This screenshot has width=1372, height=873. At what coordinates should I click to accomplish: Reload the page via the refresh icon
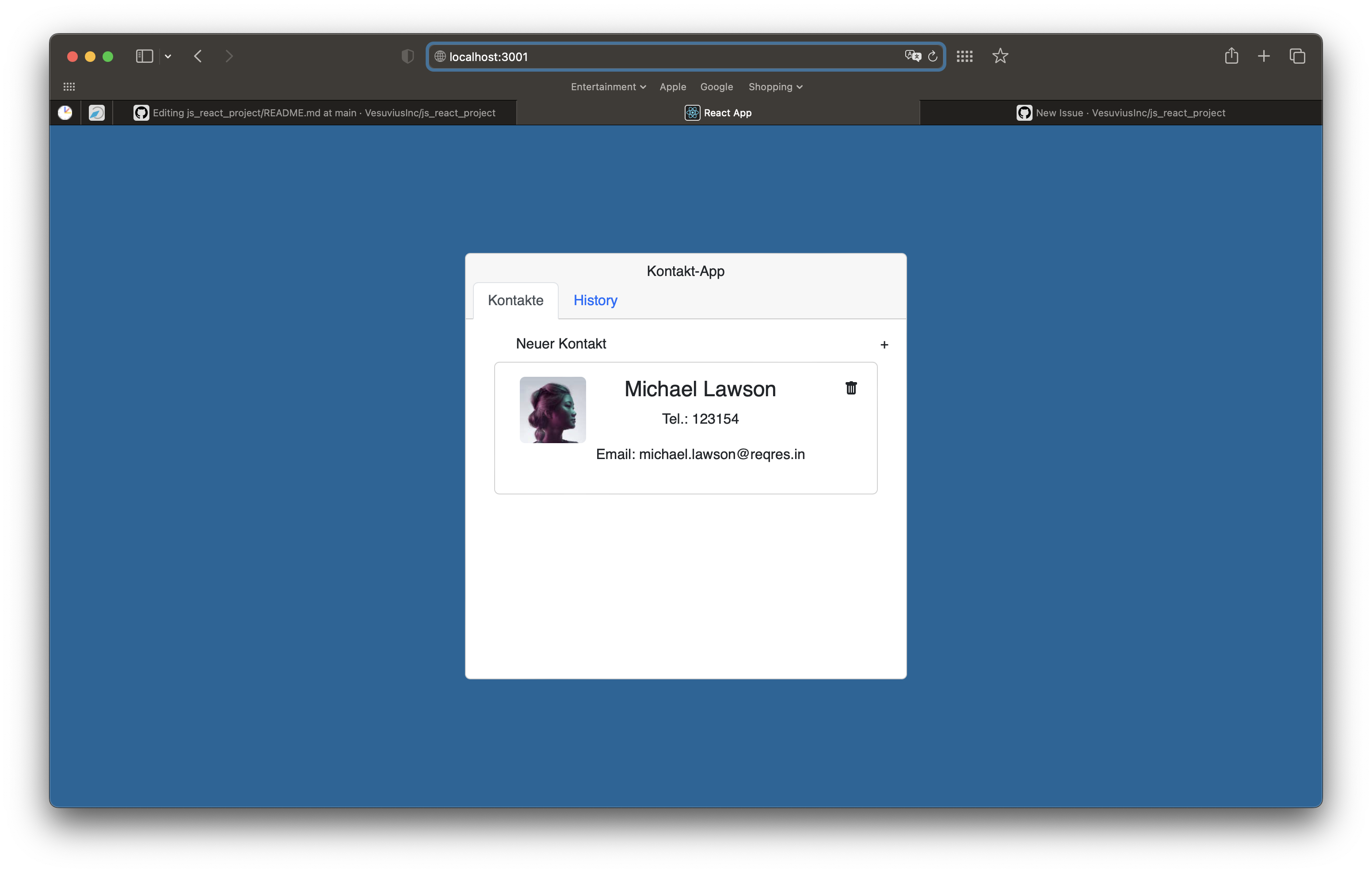coord(933,56)
